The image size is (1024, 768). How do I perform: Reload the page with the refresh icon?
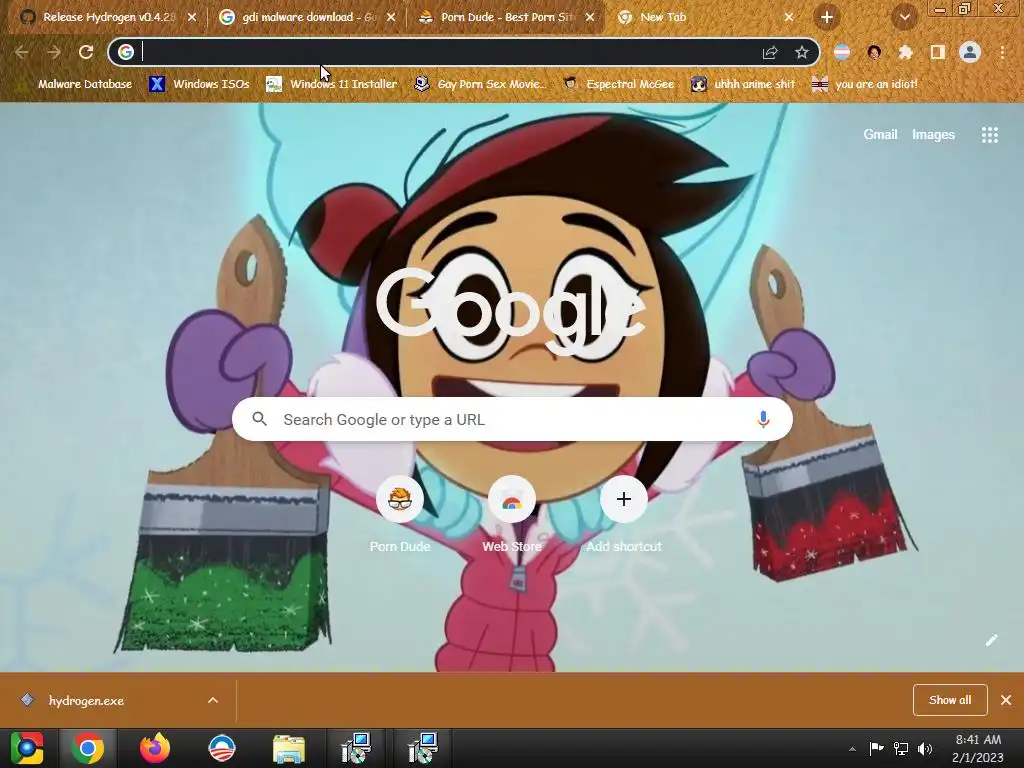tap(86, 52)
